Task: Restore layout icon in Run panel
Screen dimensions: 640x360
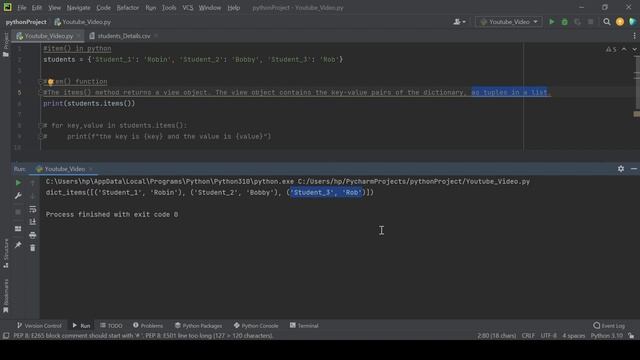Action: pos(18,229)
